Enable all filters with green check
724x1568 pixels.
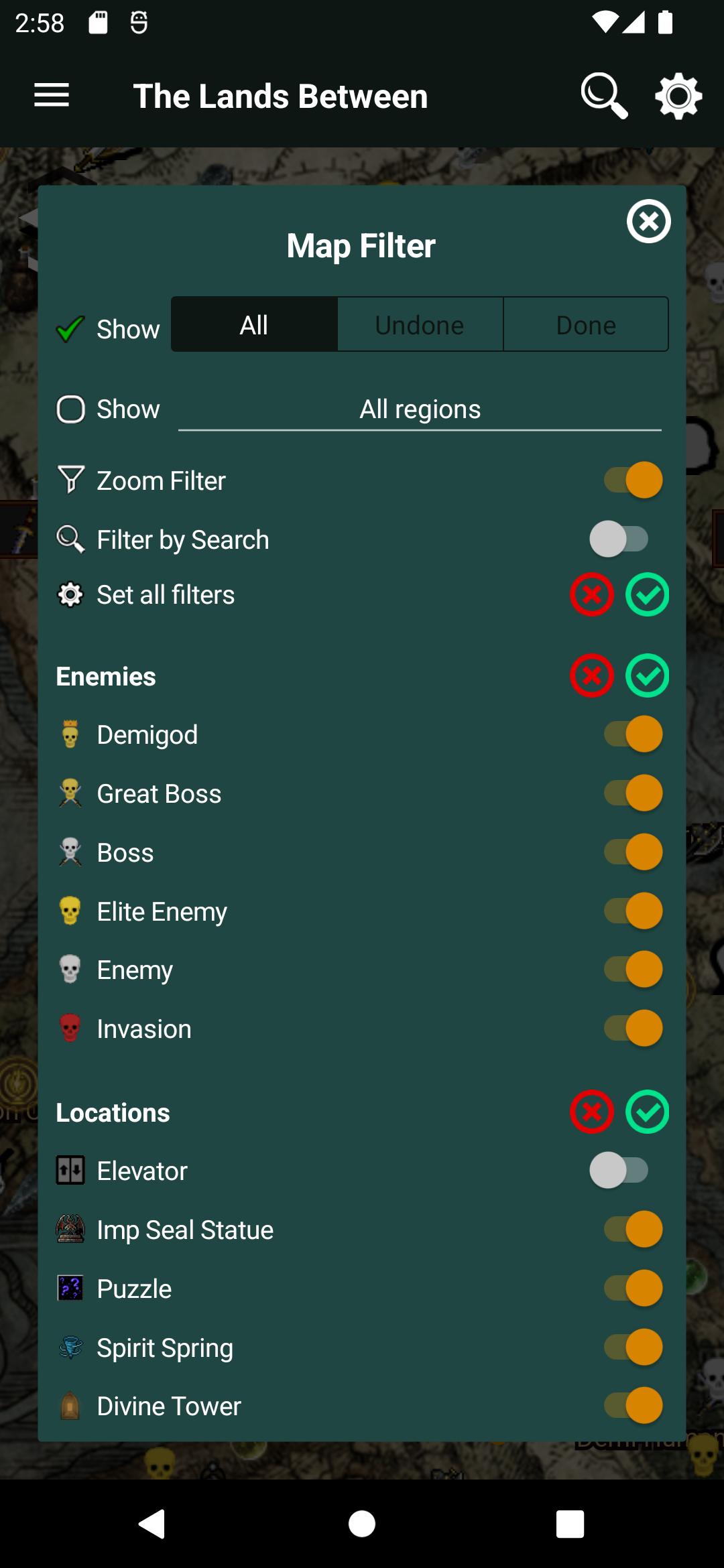pyautogui.click(x=648, y=594)
